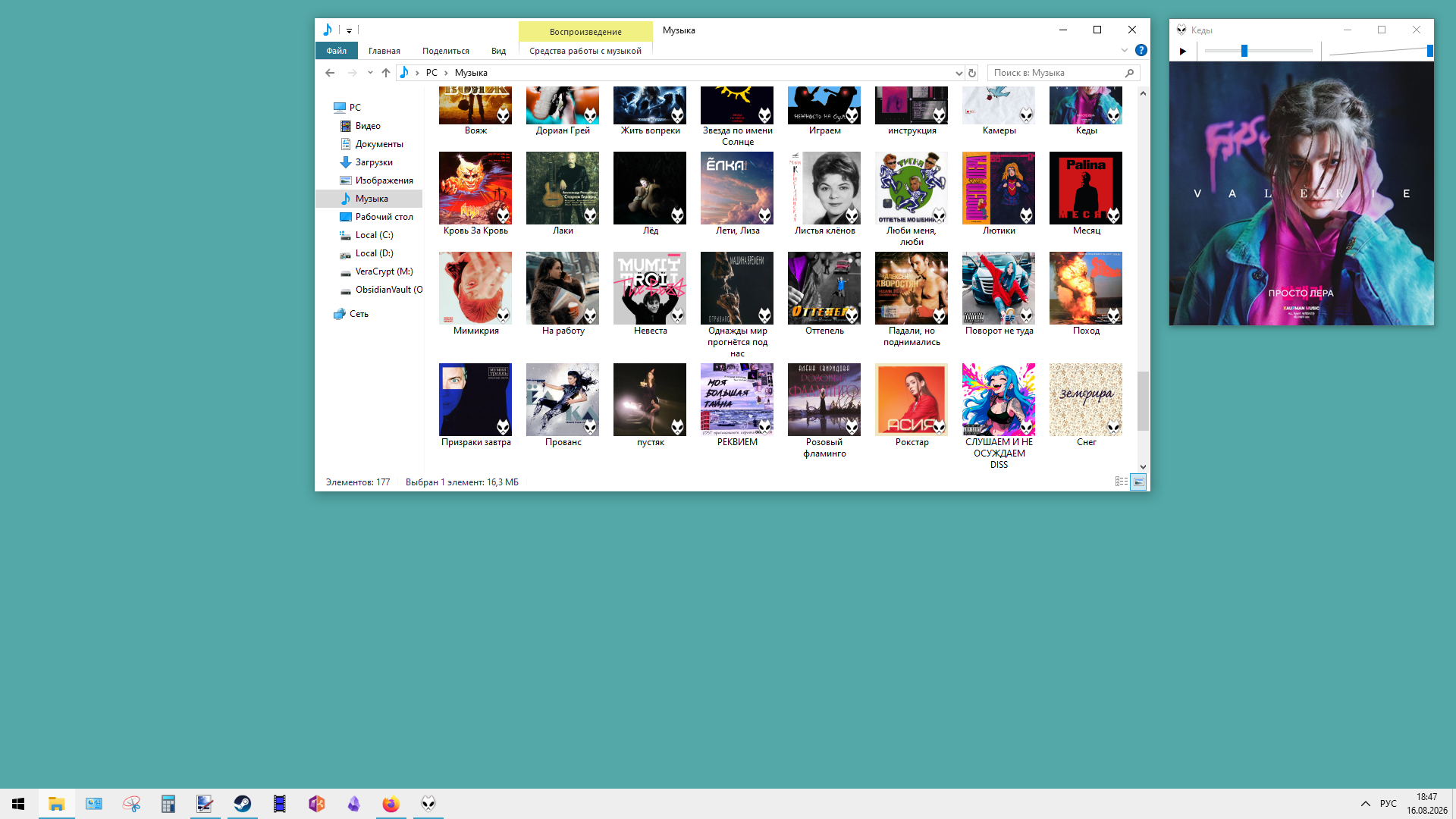Open the VeraCrypt (M:) drive

click(x=384, y=271)
